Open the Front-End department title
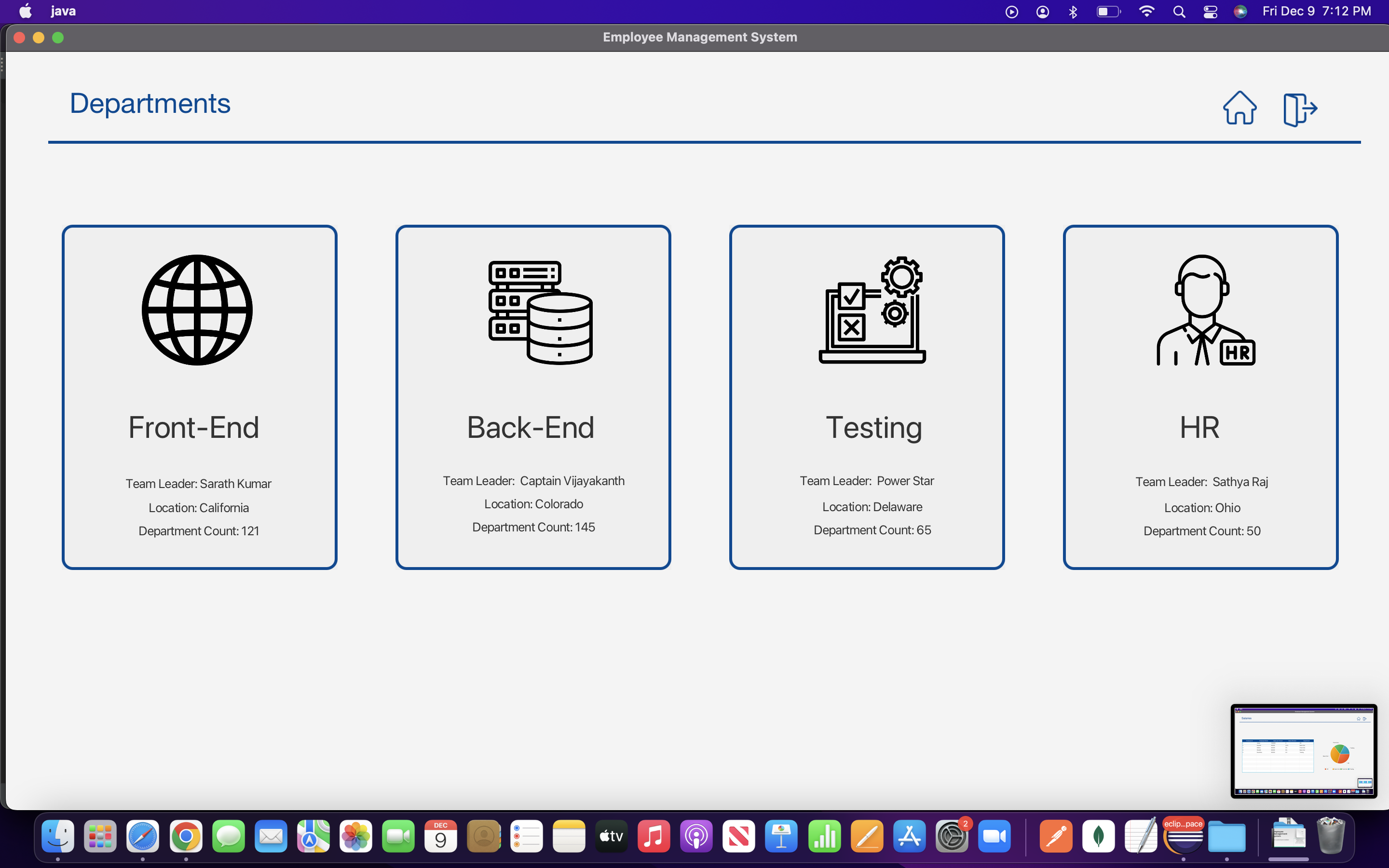The image size is (1389, 868). coord(193,428)
